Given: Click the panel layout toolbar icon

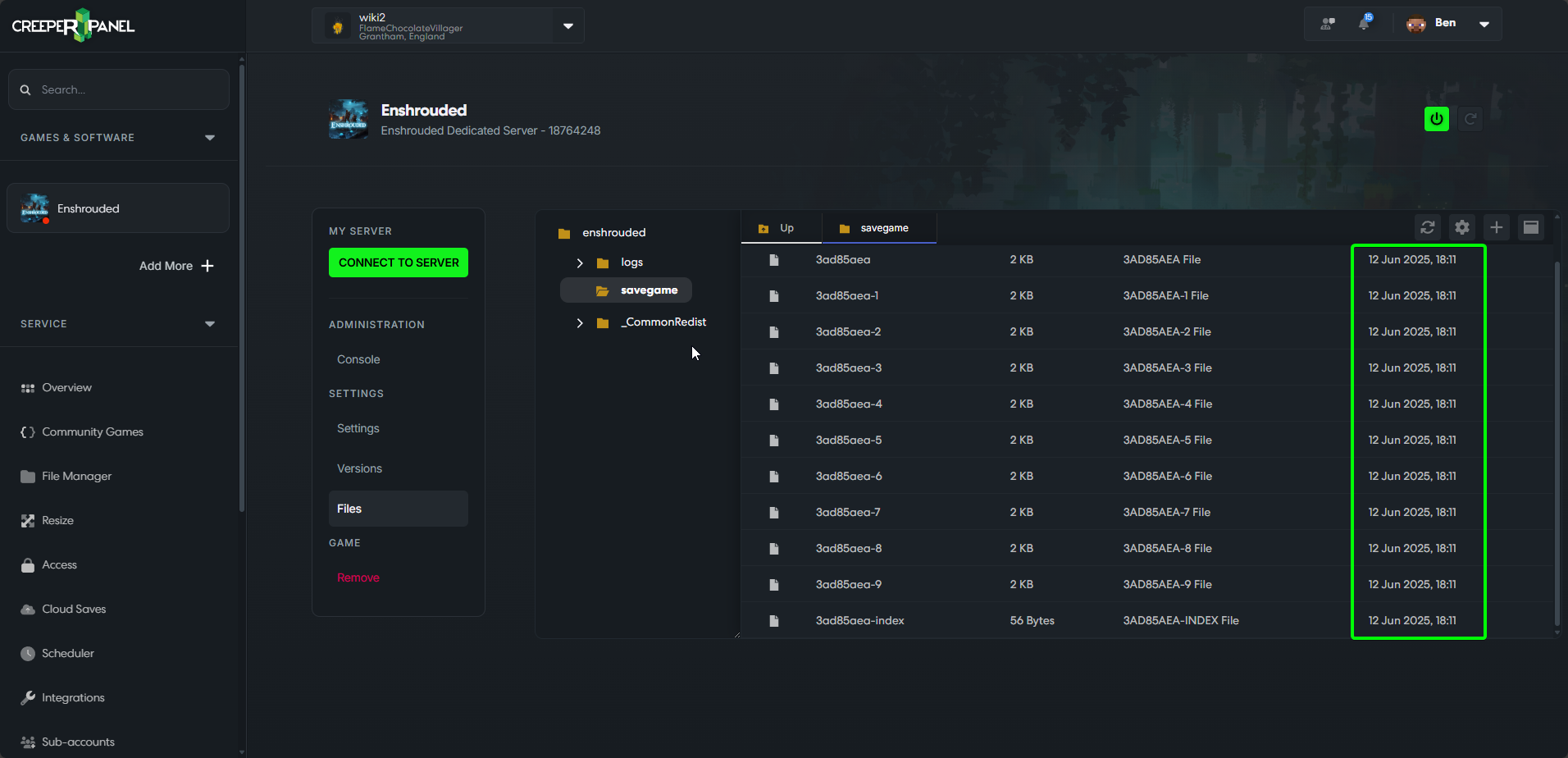Looking at the screenshot, I should (1531, 227).
